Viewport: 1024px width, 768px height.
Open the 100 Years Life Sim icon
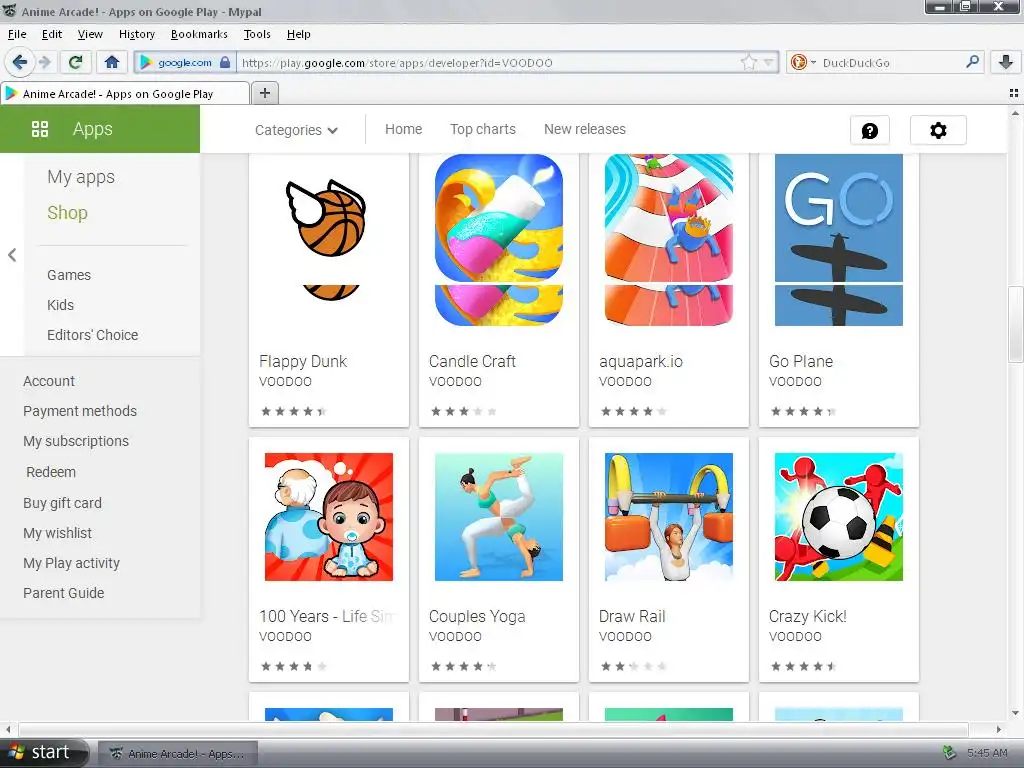(329, 517)
